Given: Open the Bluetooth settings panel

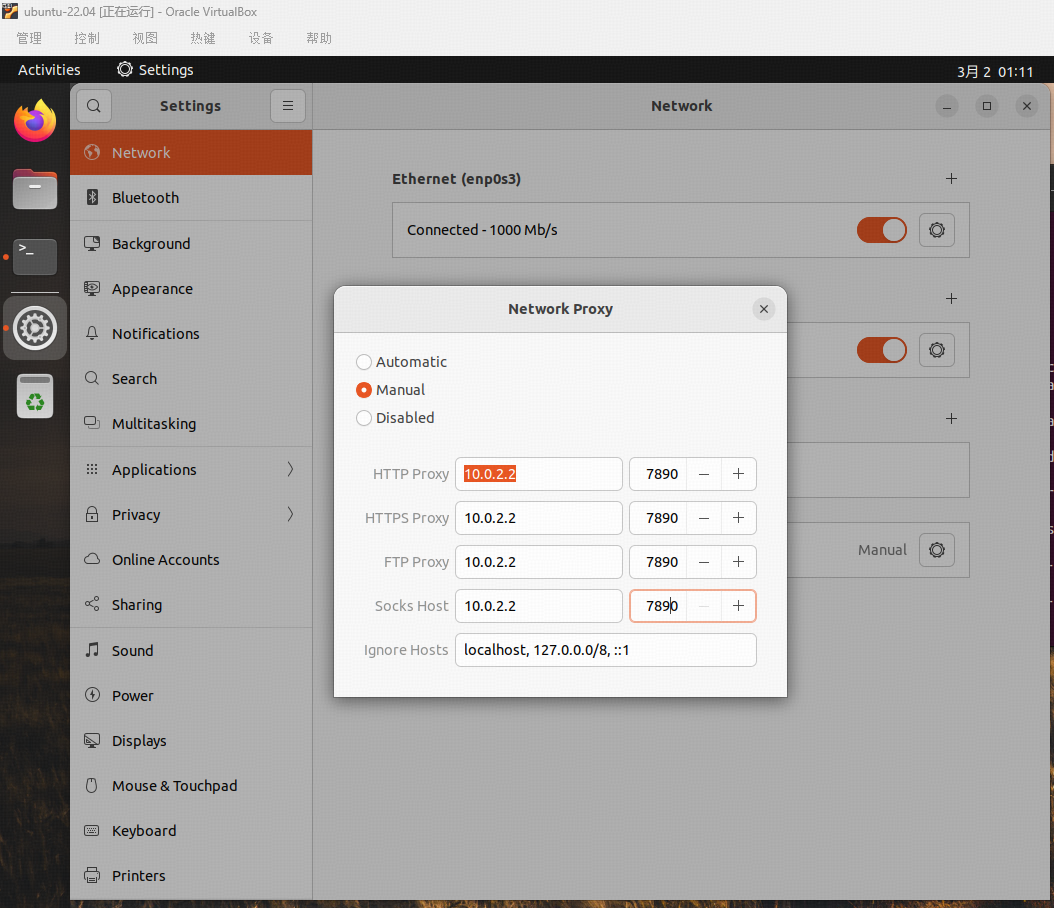Looking at the screenshot, I should pos(145,198).
